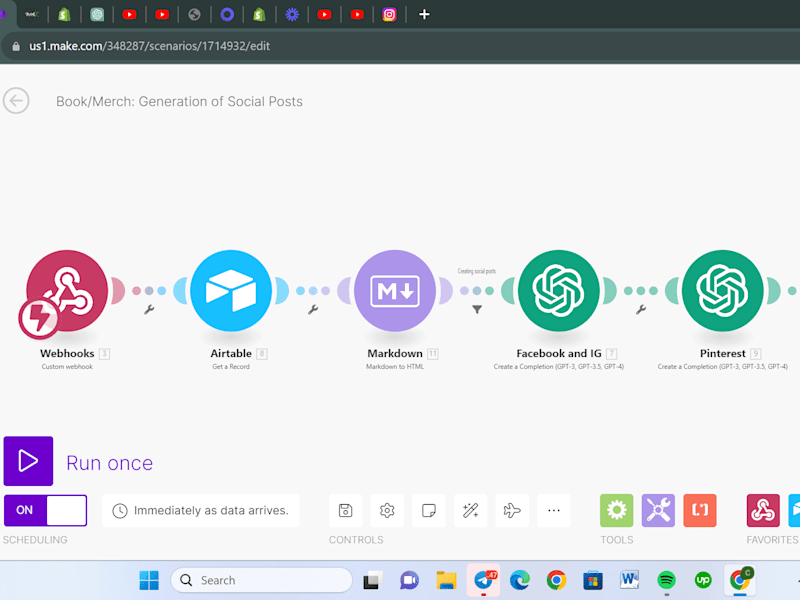Click the browser address bar URL
This screenshot has height=600, width=800.
pyautogui.click(x=149, y=46)
